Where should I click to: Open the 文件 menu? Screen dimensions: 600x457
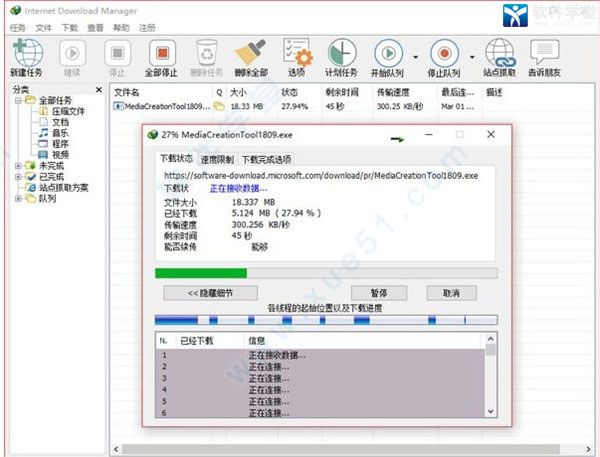point(44,28)
